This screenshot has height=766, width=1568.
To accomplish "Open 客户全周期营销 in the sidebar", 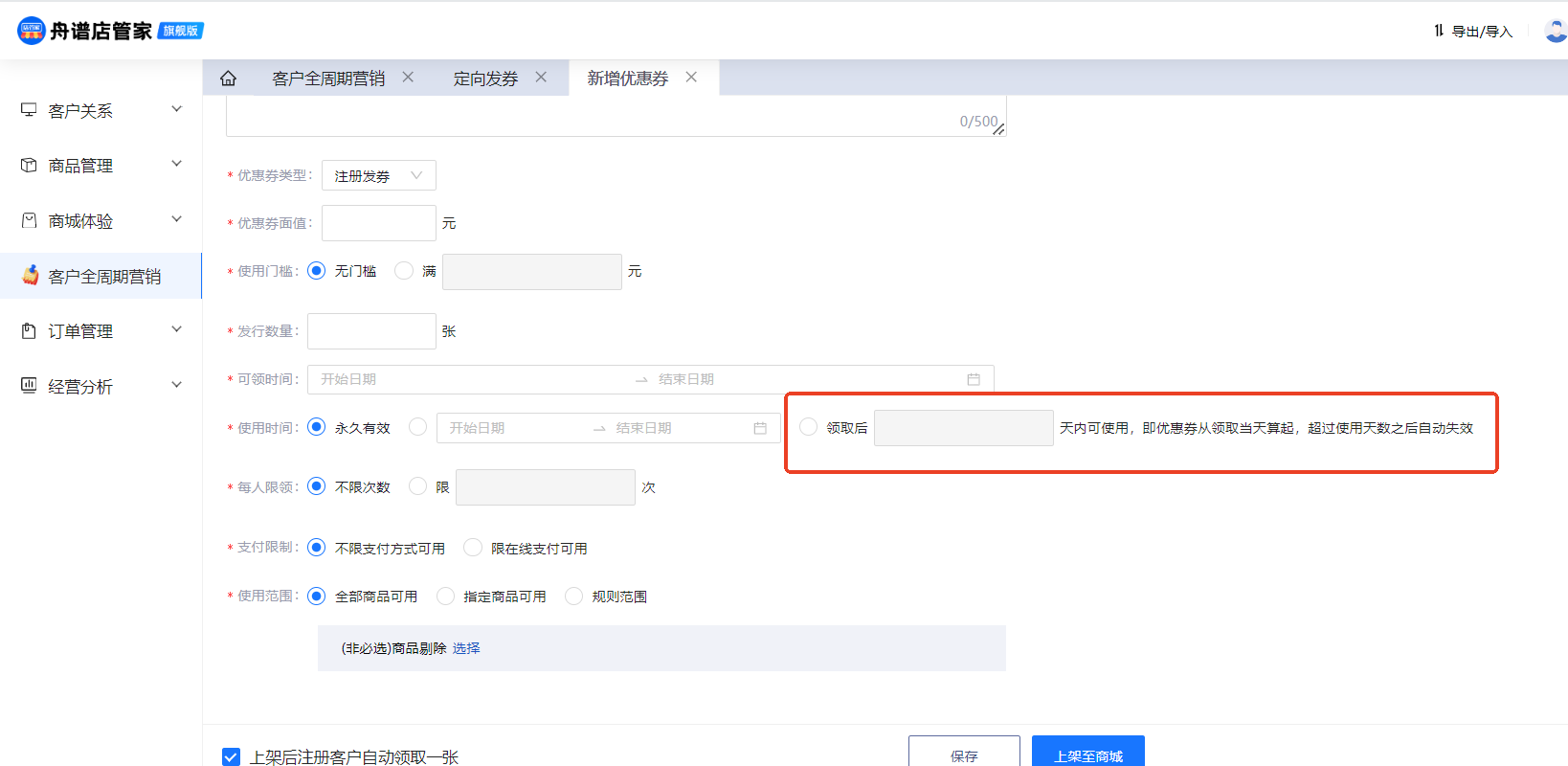I will coord(103,277).
